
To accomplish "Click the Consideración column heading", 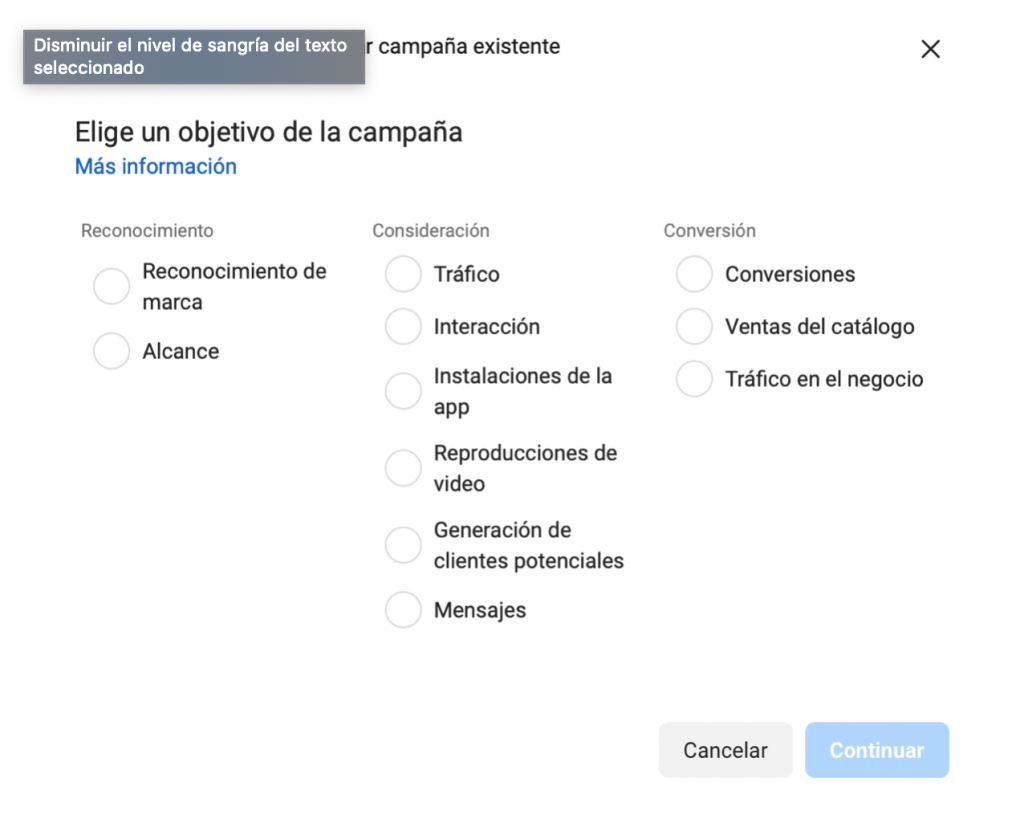I will [431, 231].
